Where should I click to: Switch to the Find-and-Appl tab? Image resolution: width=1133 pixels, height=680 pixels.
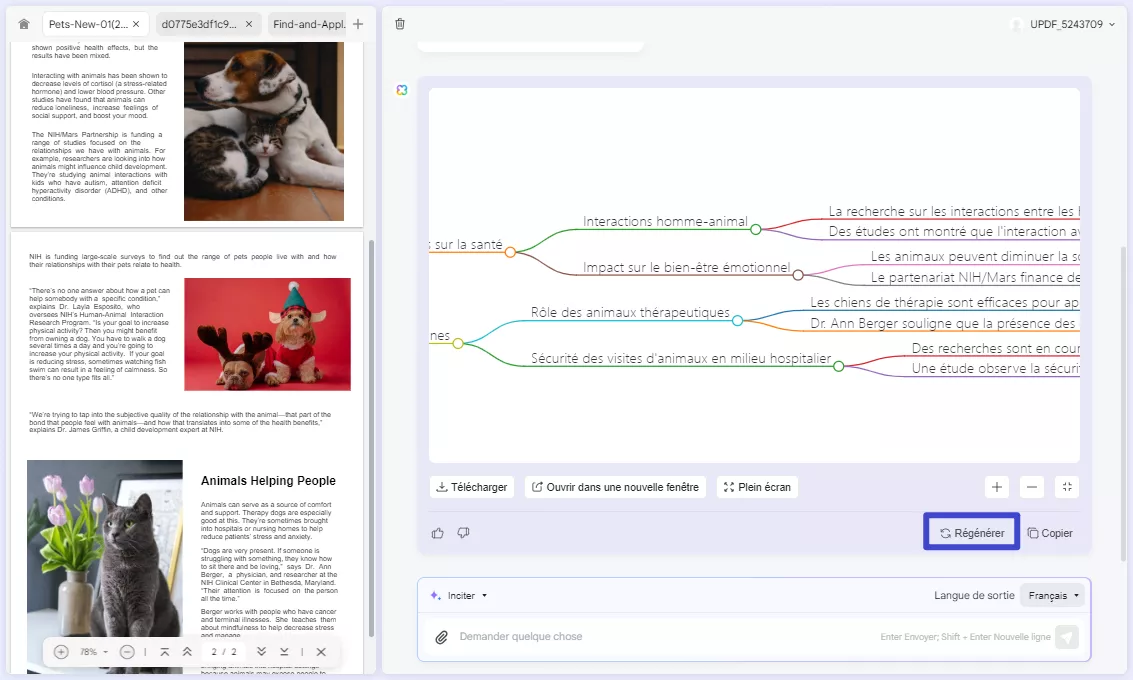[x=309, y=24]
